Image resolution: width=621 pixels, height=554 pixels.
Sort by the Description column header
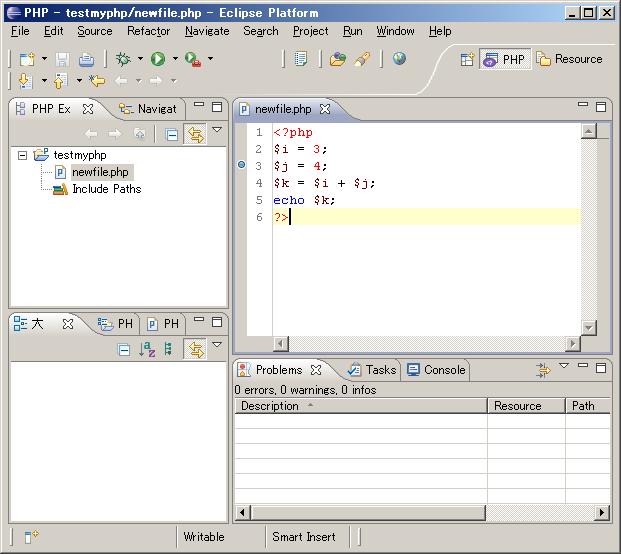click(270, 406)
